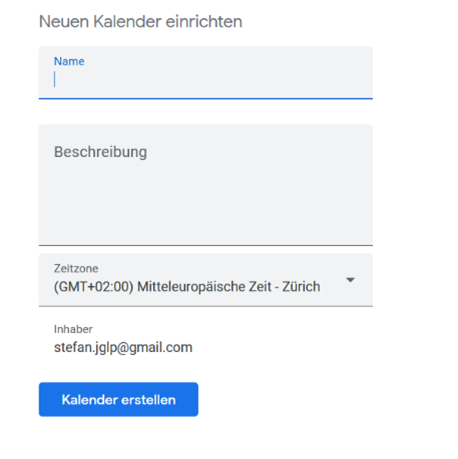458x459 pixels.
Task: Click the Zeitzone dropdown arrow icon
Action: (350, 280)
